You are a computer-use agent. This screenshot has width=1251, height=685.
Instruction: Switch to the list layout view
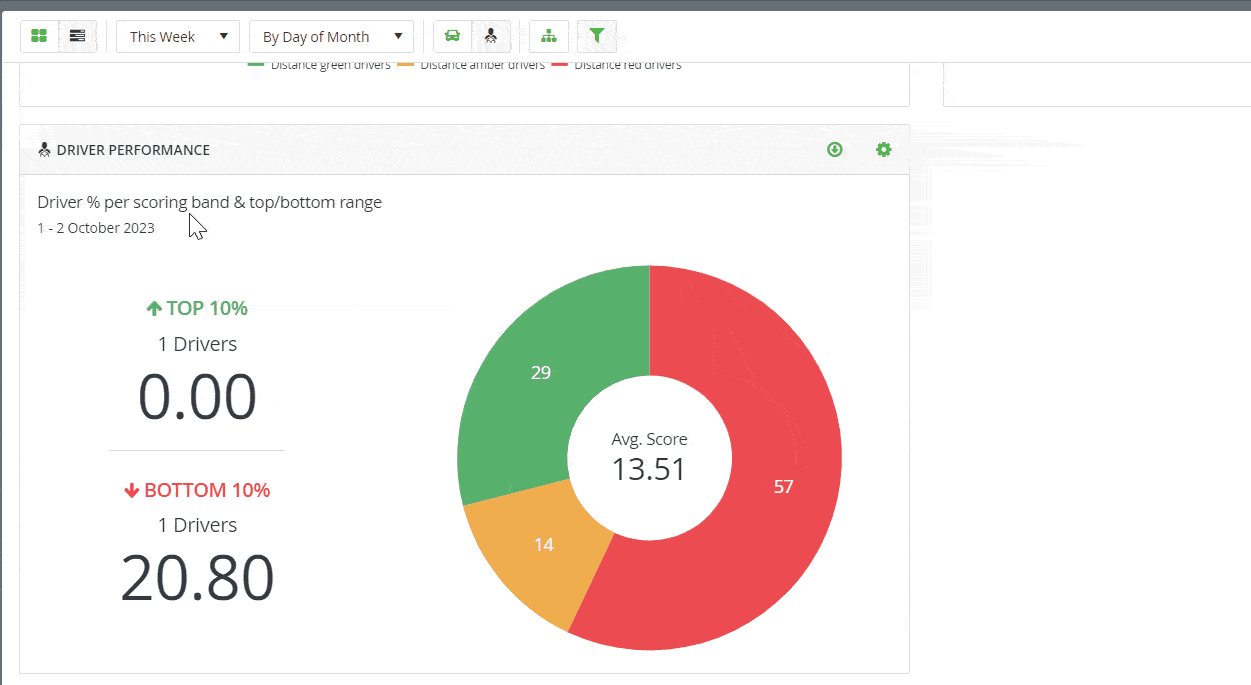78,36
